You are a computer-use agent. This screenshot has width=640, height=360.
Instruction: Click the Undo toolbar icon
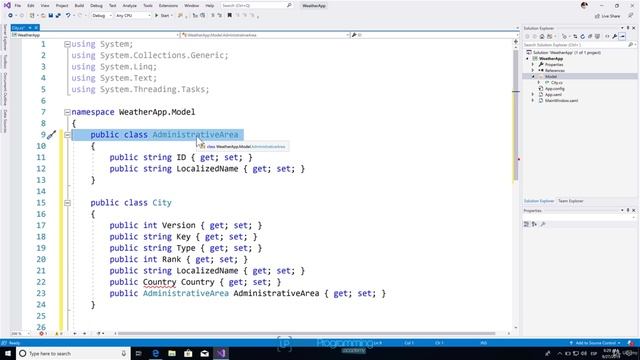pos(68,16)
